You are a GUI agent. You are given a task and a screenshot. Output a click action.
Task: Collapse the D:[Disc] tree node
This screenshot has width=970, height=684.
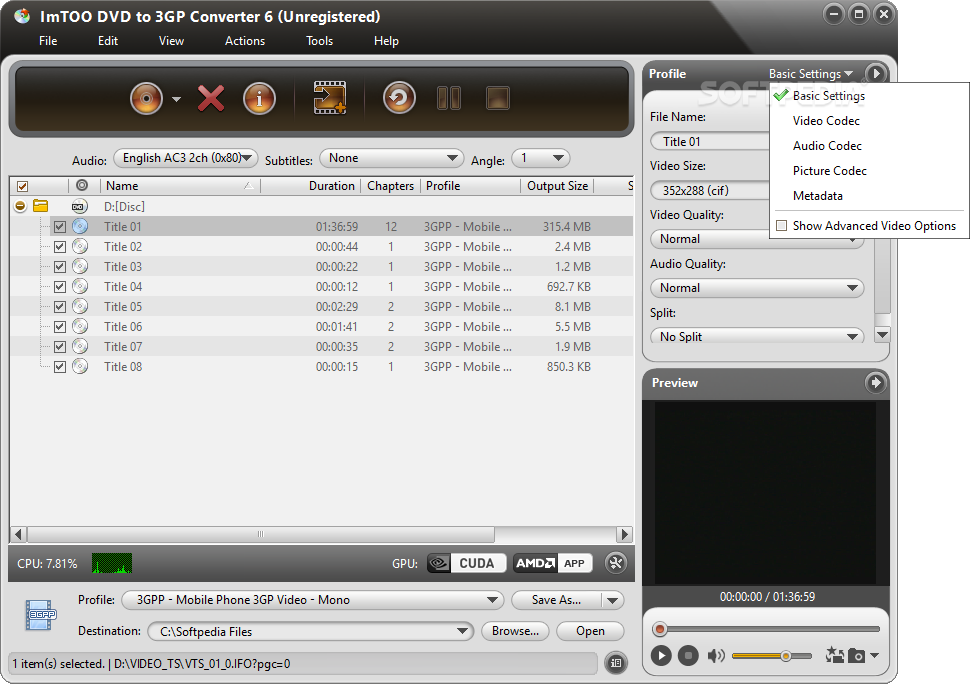click(x=20, y=206)
